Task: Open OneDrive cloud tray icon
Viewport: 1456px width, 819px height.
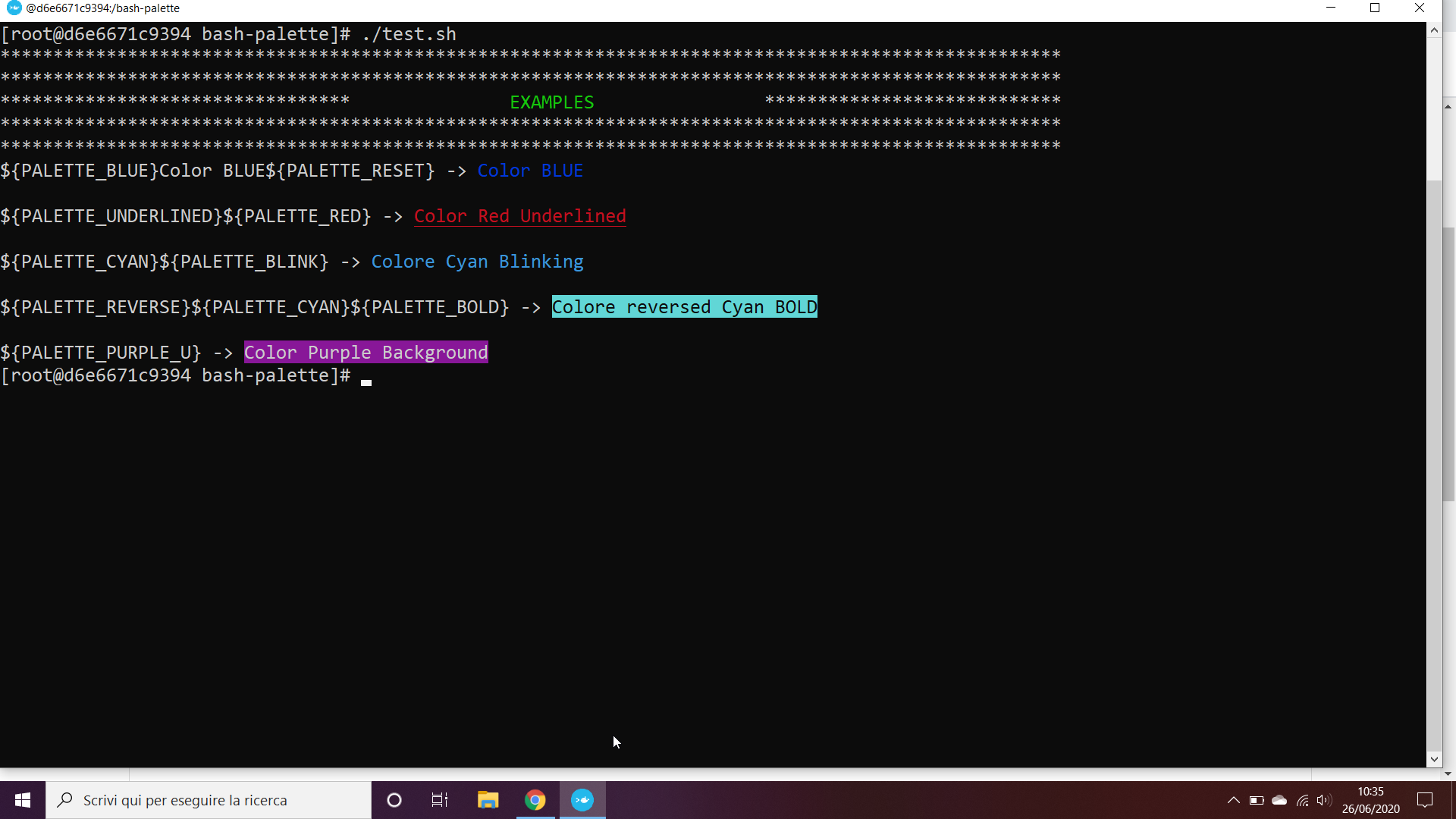Action: coord(1279,800)
